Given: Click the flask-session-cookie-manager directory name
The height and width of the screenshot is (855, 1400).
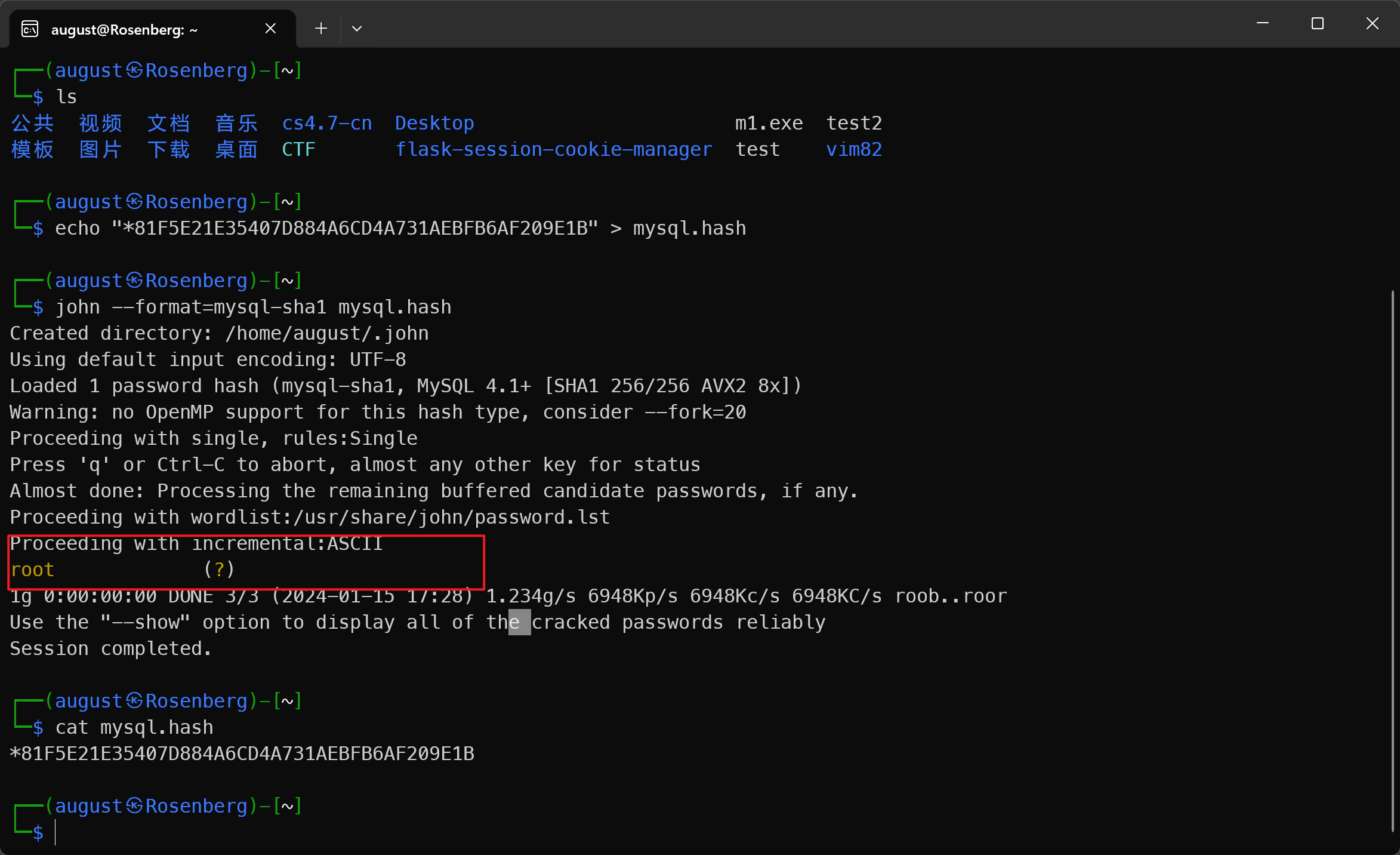Looking at the screenshot, I should [554, 149].
